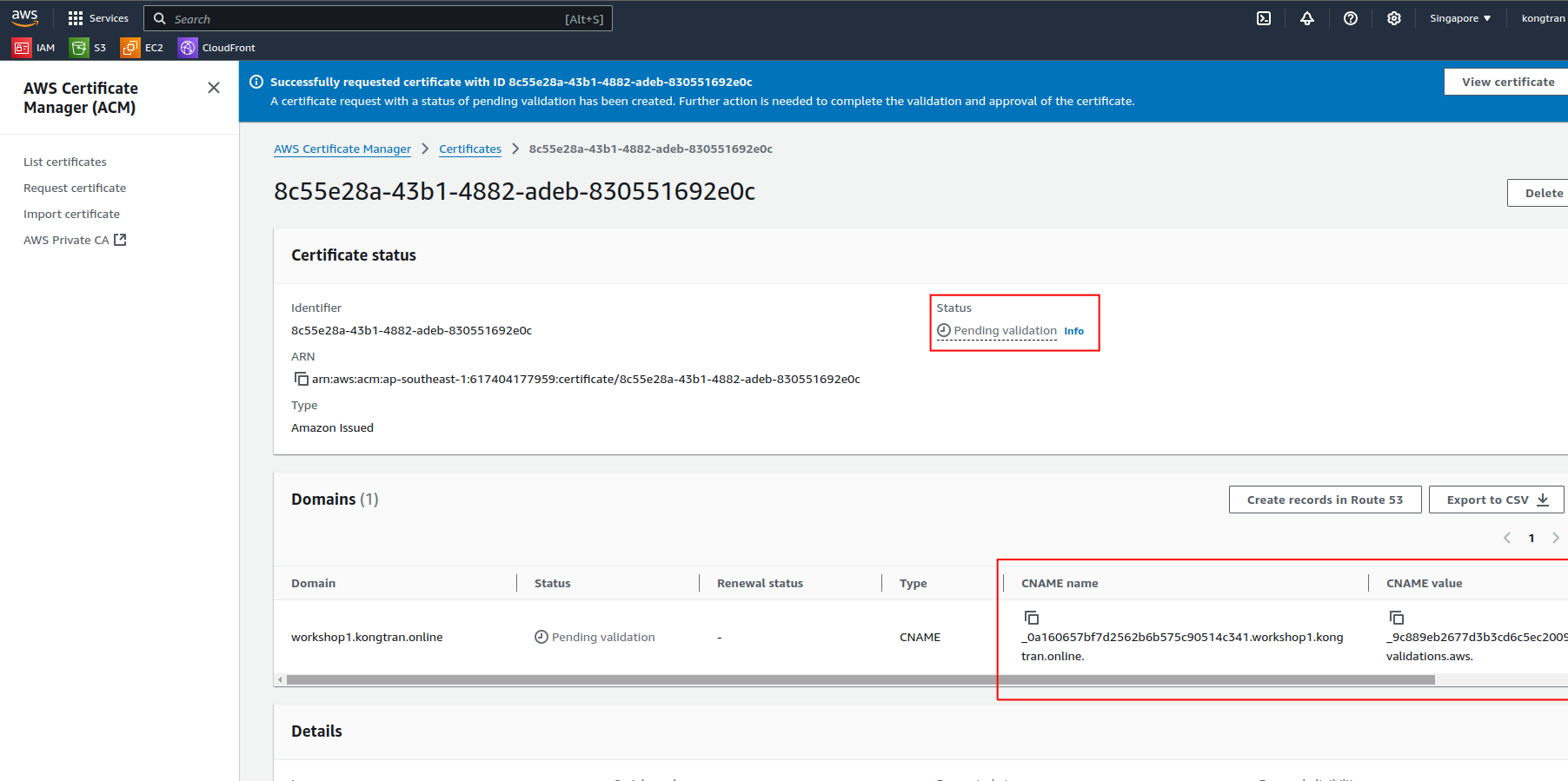This screenshot has width=1568, height=781.
Task: Click the certificate identifier value text
Action: 411,330
